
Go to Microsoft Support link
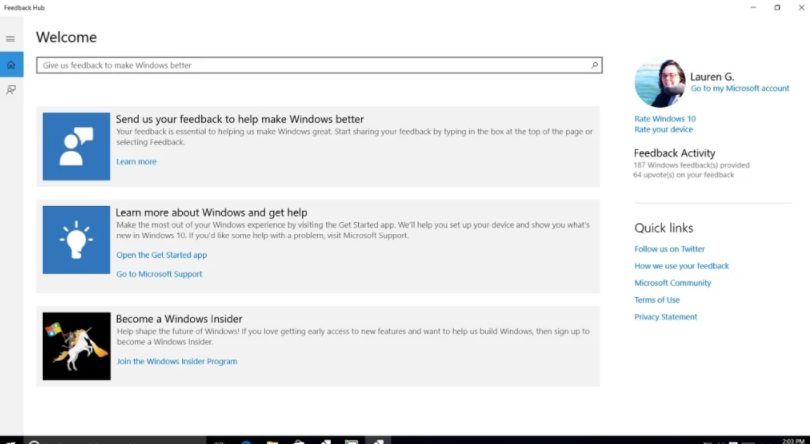pos(159,274)
